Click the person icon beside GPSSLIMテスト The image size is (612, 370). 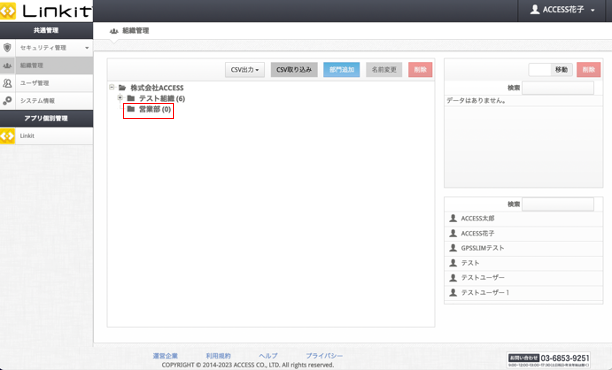point(453,248)
